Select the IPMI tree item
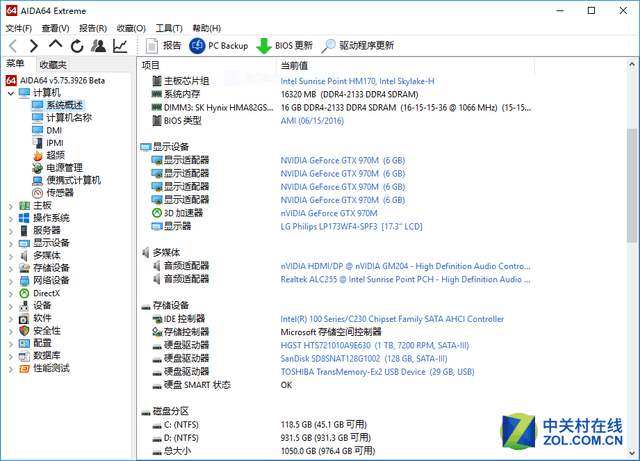640x461 pixels. [x=48, y=143]
